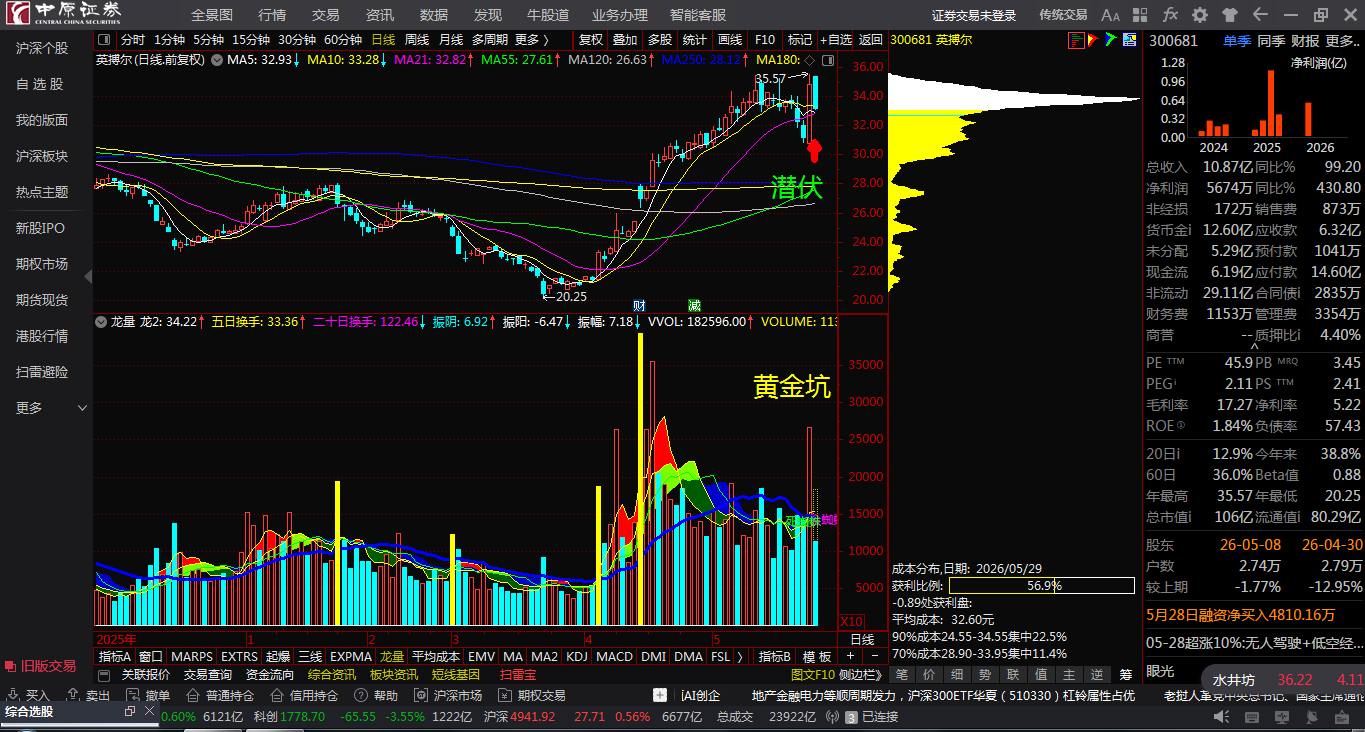This screenshot has width=1365, height=732.
Task: Toggle the 侧边栏 sidebar visibility
Action: [861, 675]
